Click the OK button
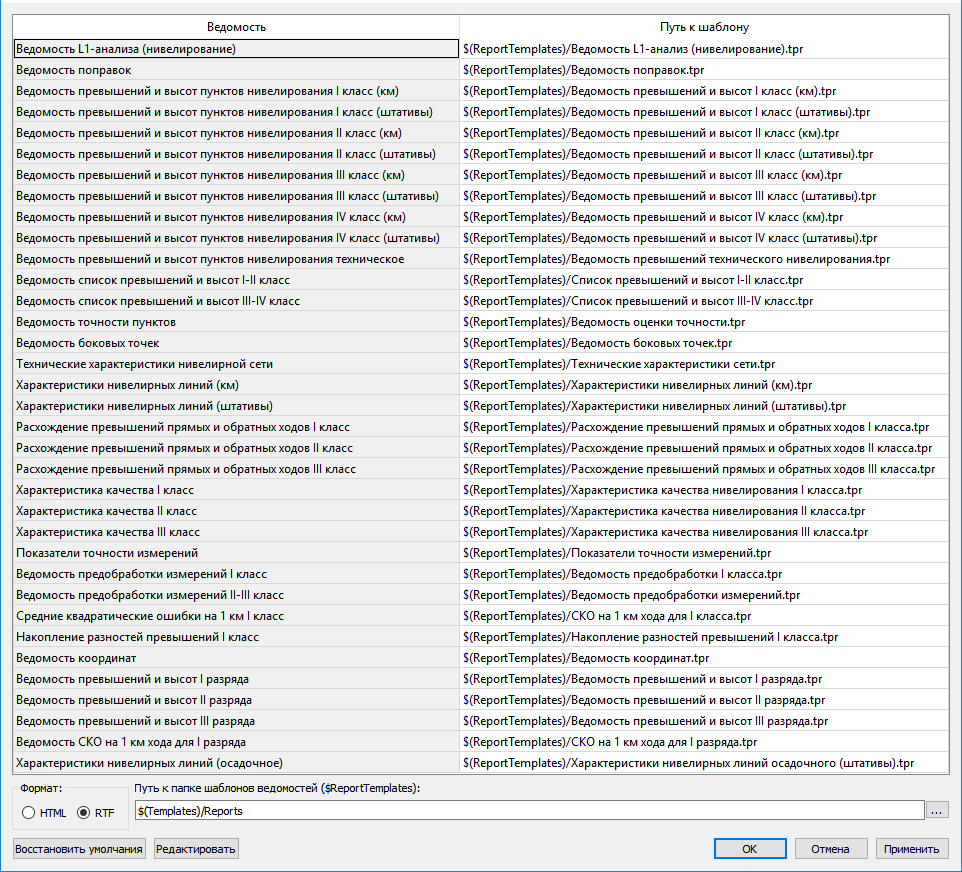Image resolution: width=962 pixels, height=872 pixels. [749, 849]
